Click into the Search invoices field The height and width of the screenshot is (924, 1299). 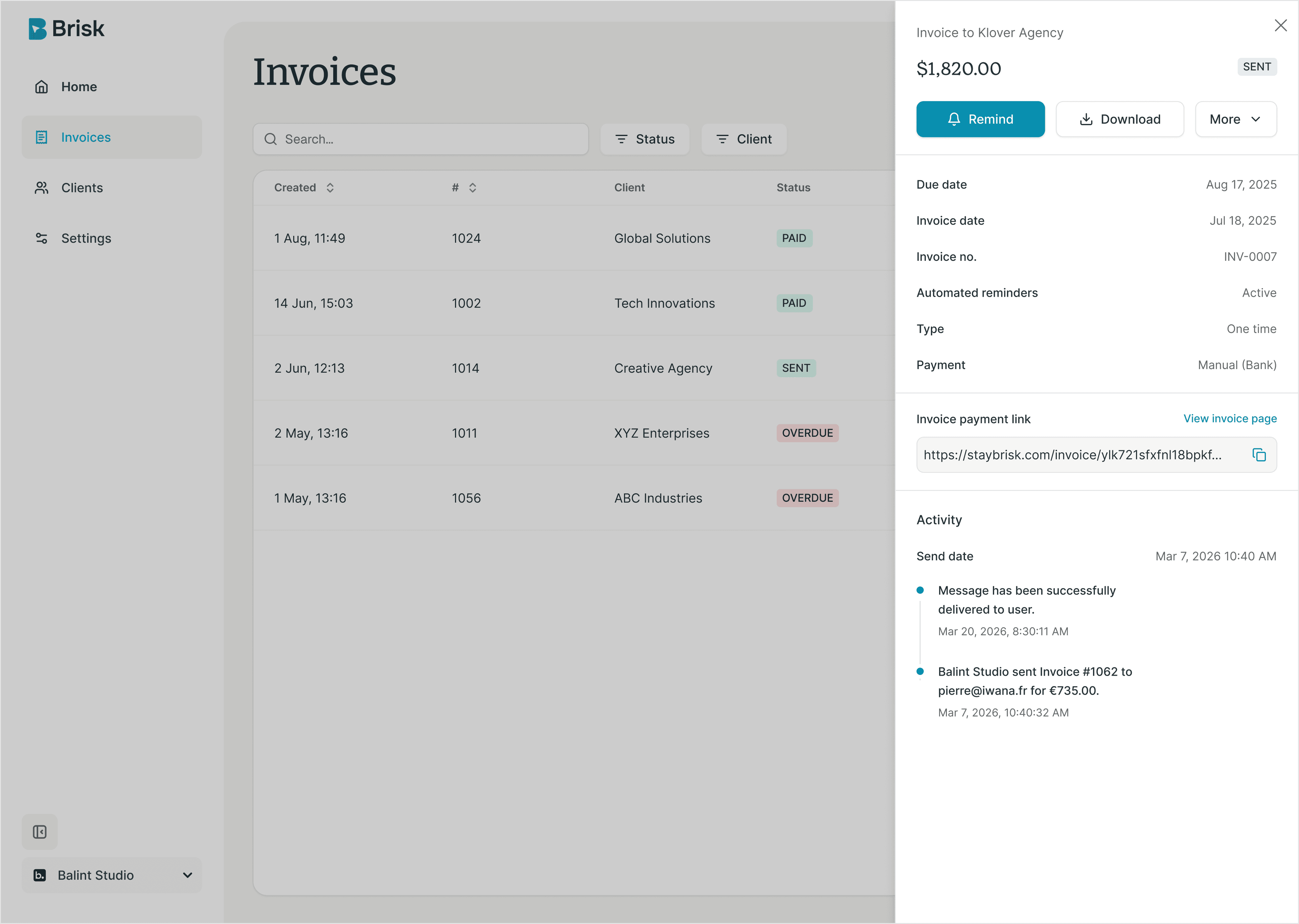tap(421, 139)
